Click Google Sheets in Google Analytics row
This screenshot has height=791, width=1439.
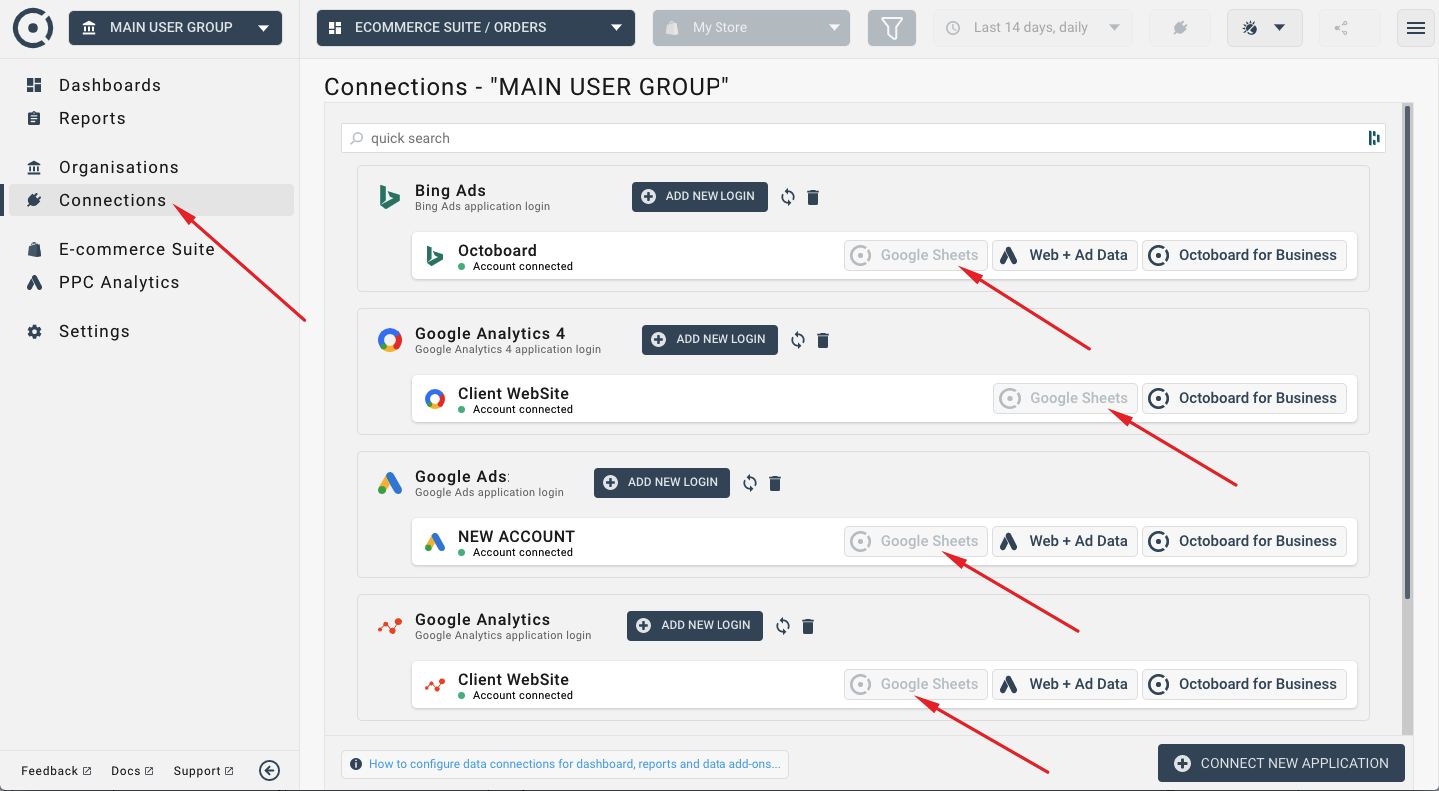point(916,684)
